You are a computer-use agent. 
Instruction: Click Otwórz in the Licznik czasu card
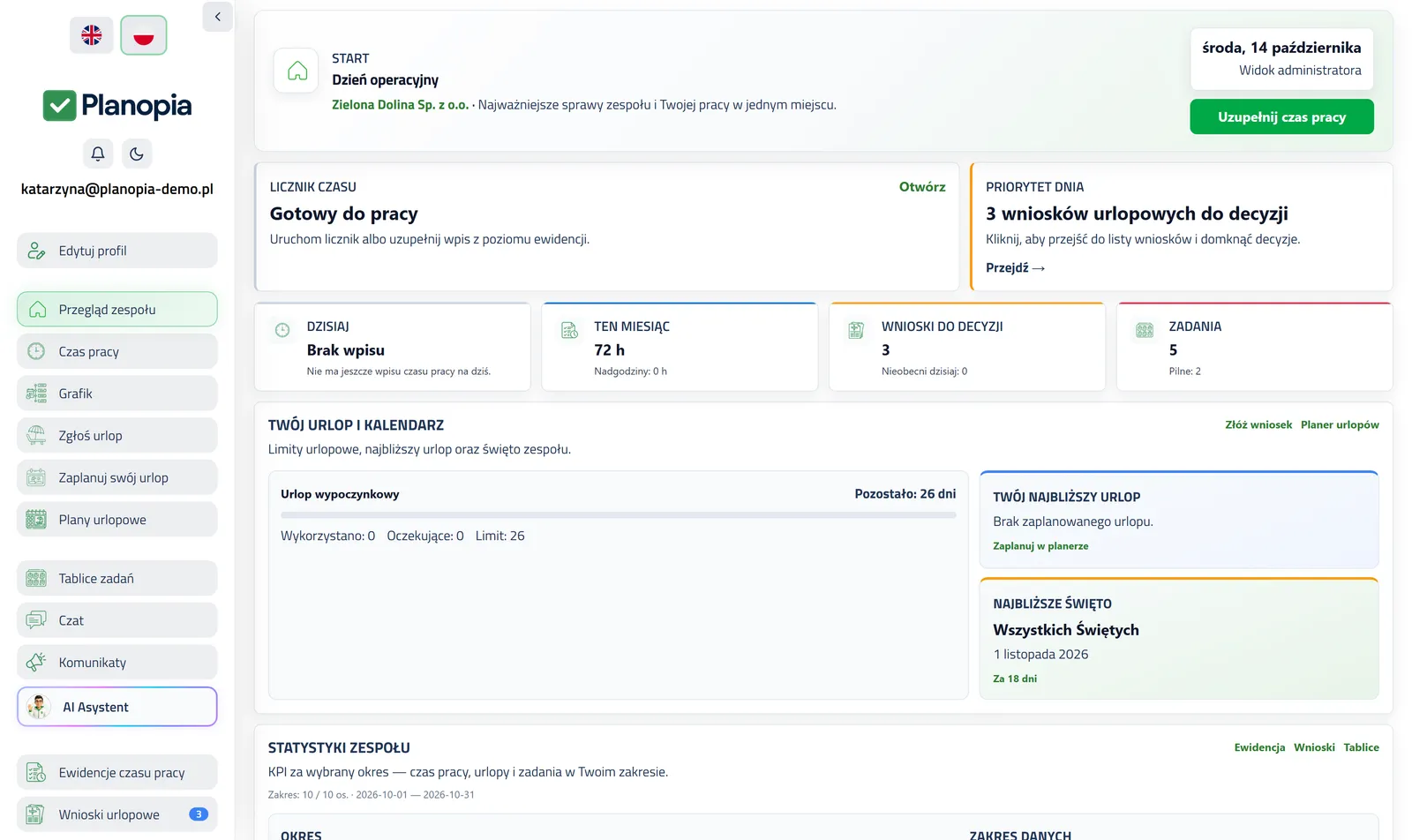pyautogui.click(x=922, y=187)
